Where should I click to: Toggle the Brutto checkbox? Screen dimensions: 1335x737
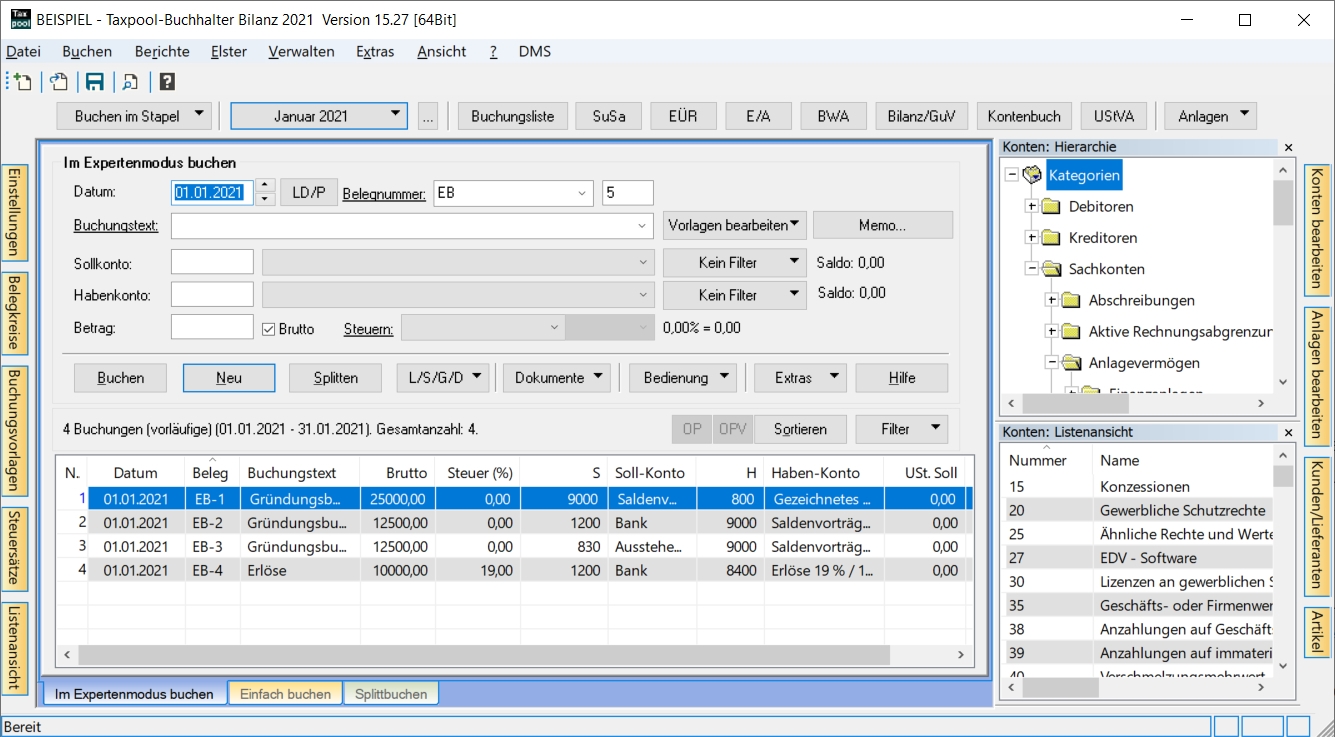(268, 328)
